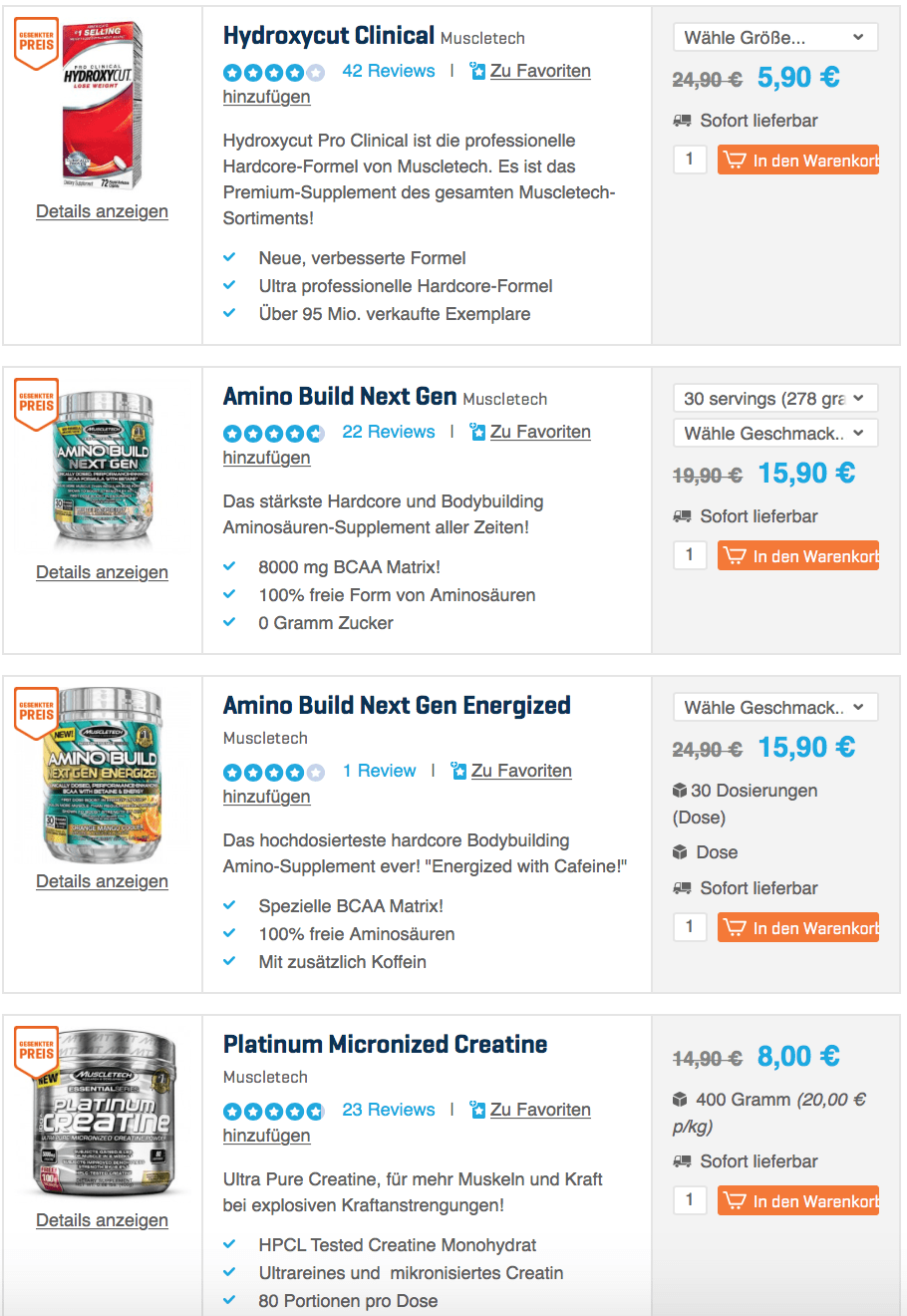Open 42 Reviews for Hydroxycut Clinical
The image size is (907, 1316).
pyautogui.click(x=388, y=71)
